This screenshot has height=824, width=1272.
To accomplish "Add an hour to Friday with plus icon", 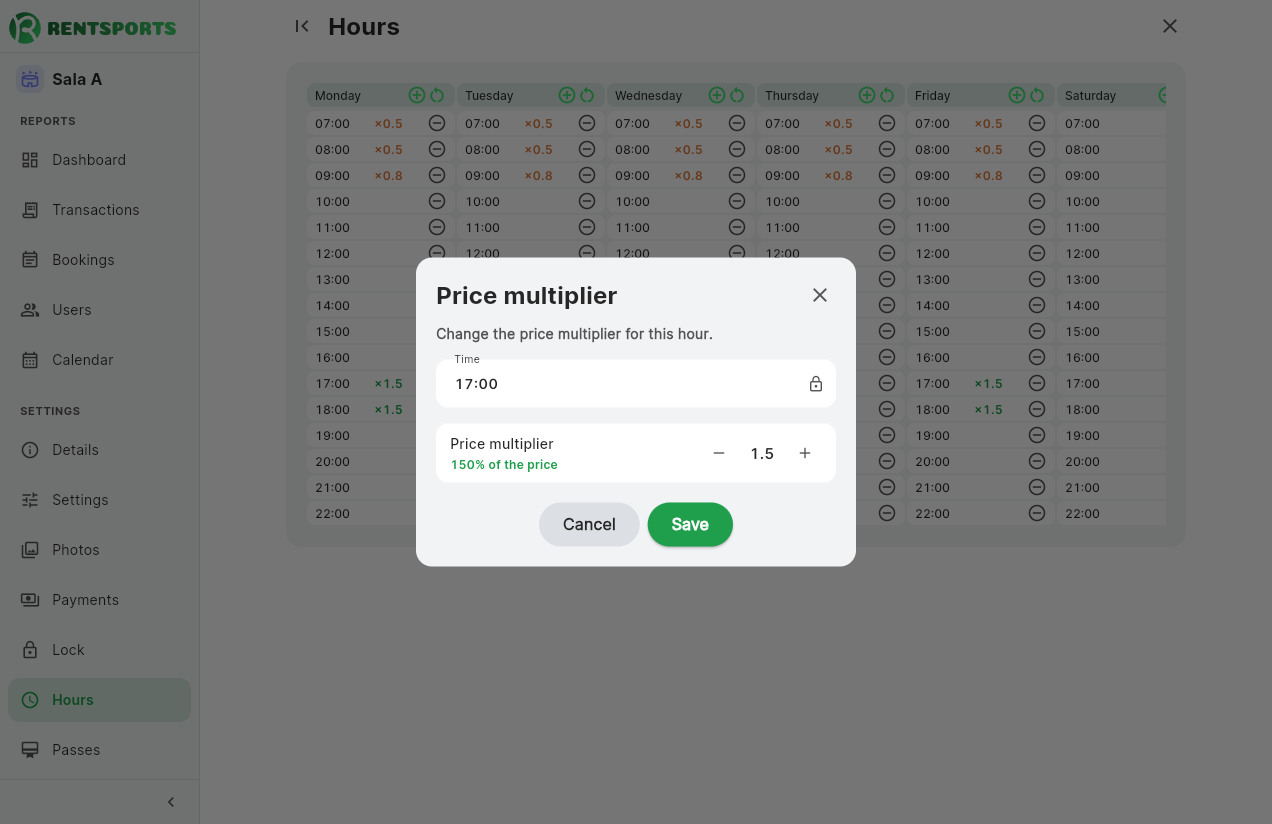I will [x=1017, y=95].
